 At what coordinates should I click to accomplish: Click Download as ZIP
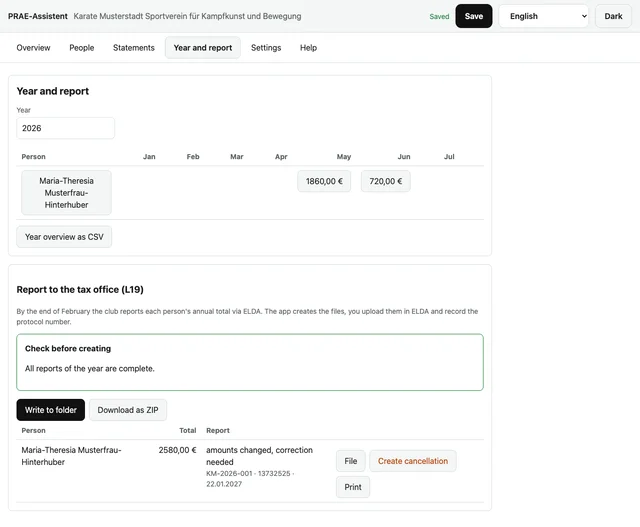click(128, 410)
